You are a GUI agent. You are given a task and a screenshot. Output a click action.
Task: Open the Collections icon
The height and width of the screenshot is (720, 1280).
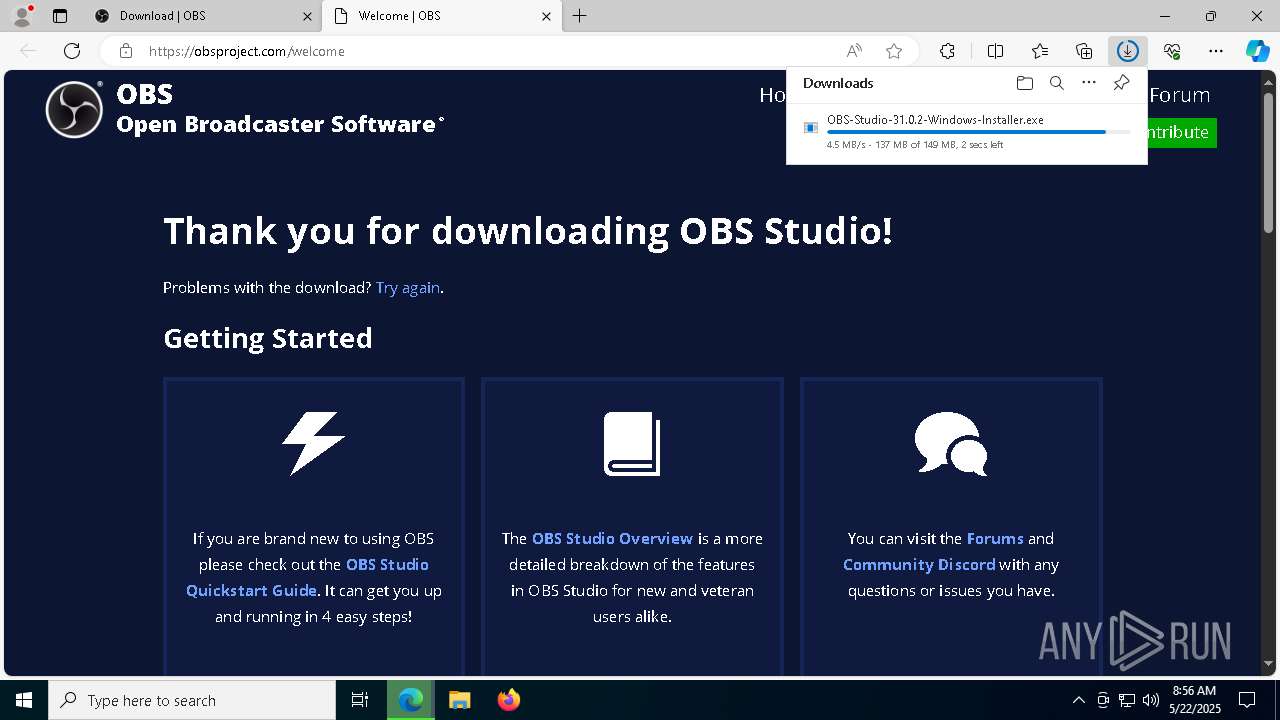click(x=1084, y=51)
